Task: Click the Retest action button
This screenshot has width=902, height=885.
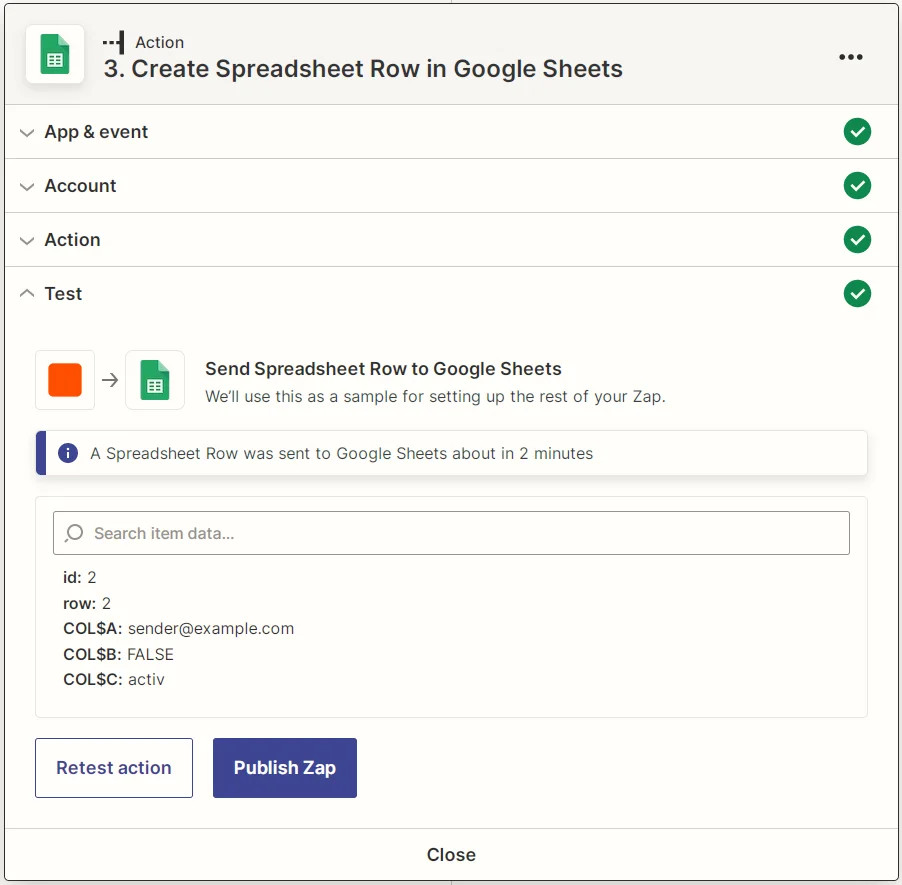Action: tap(113, 767)
